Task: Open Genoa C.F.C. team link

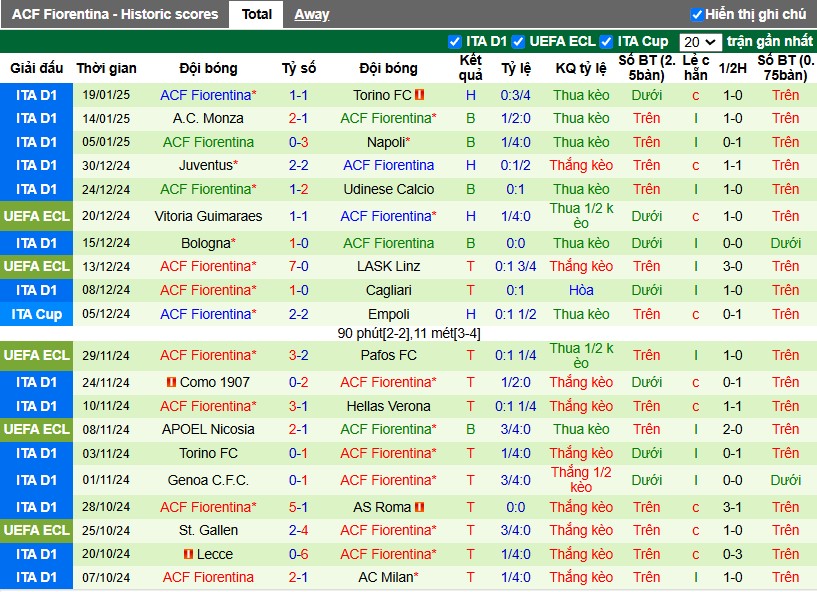Action: 208,480
